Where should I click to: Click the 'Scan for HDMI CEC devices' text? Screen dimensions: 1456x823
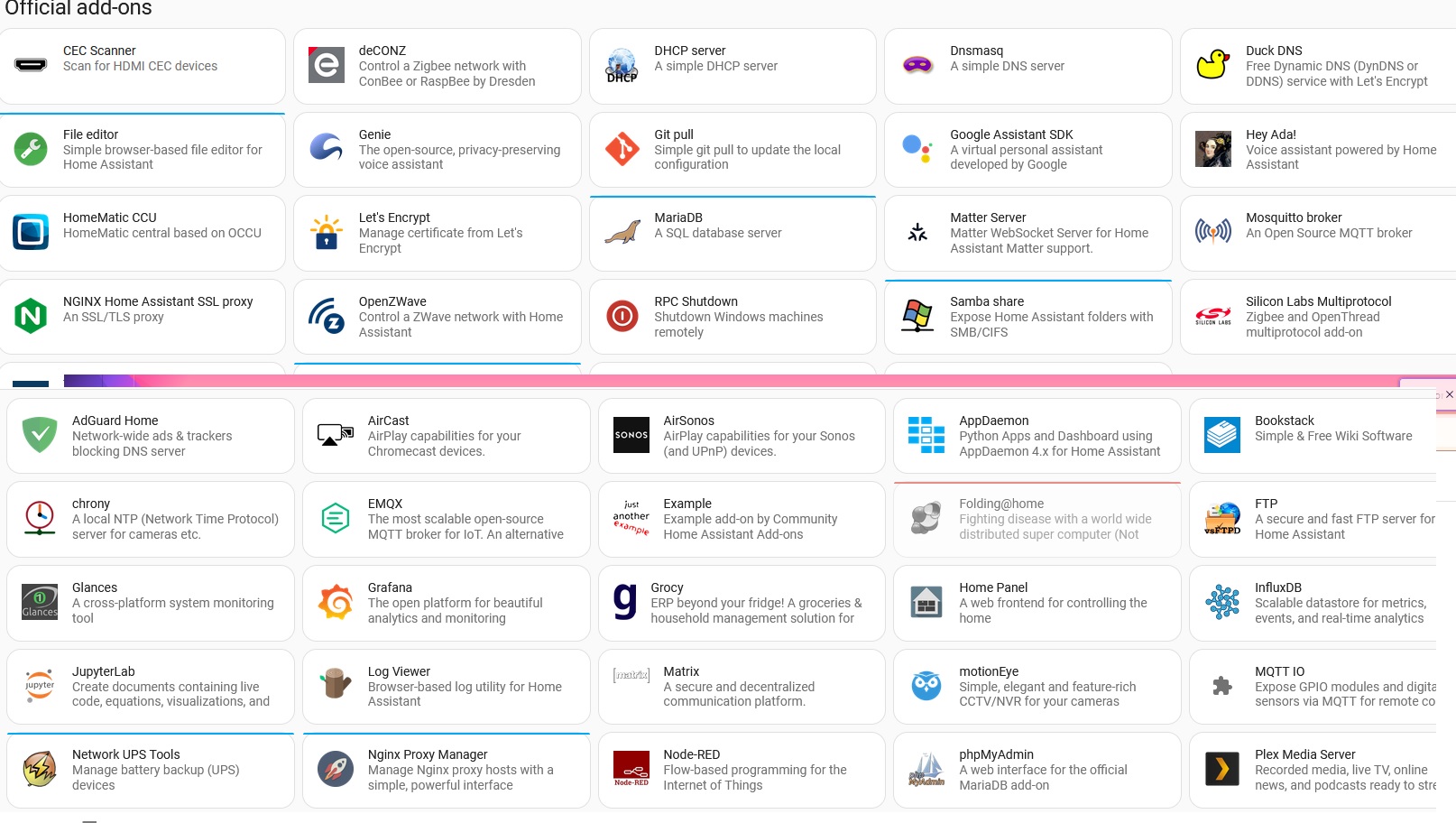[140, 66]
